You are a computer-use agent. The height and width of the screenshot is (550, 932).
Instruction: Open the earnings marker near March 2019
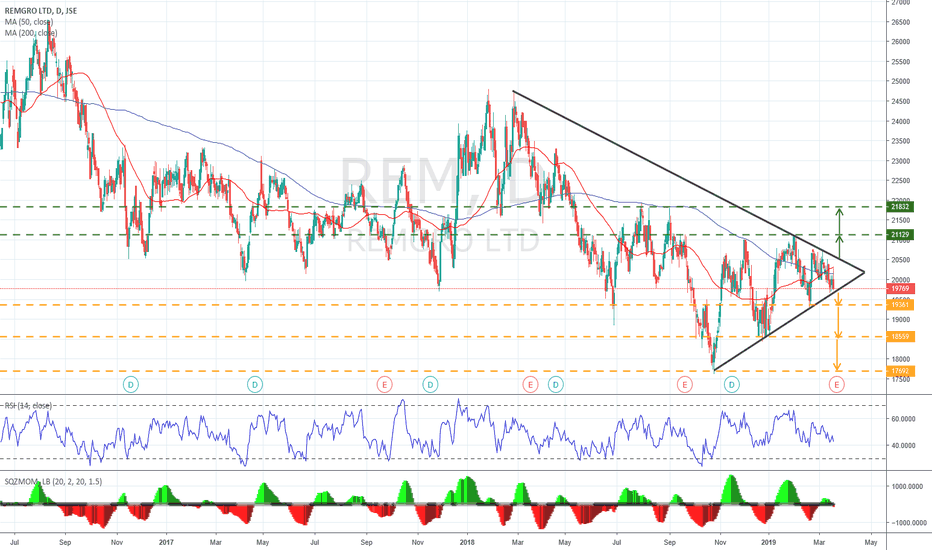(x=837, y=385)
